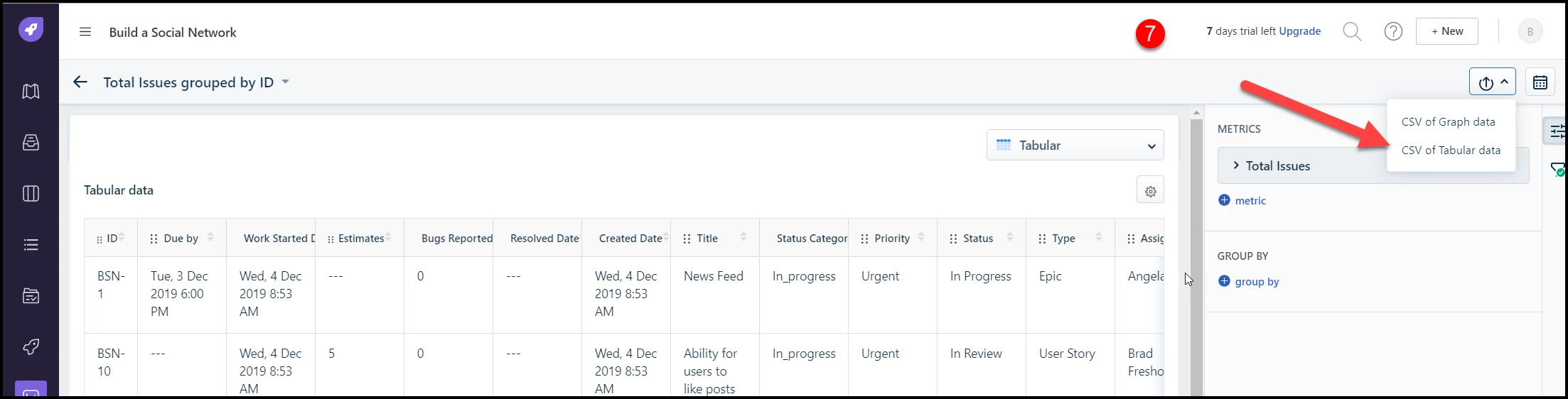Click the rocket logo in the sidebar
The height and width of the screenshot is (399, 1568).
[31, 30]
